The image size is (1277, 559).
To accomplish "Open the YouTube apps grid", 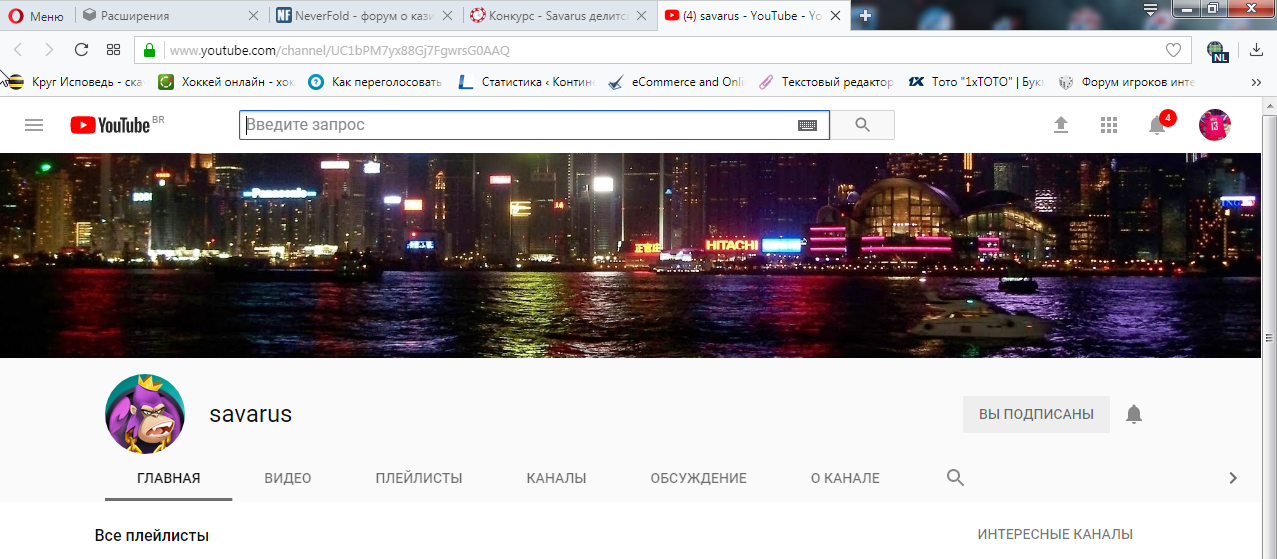I will (x=1108, y=125).
